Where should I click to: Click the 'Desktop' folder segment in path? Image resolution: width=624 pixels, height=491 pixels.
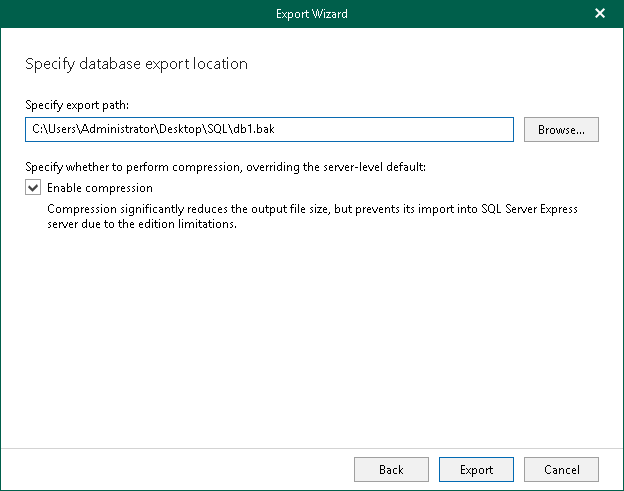coord(175,130)
